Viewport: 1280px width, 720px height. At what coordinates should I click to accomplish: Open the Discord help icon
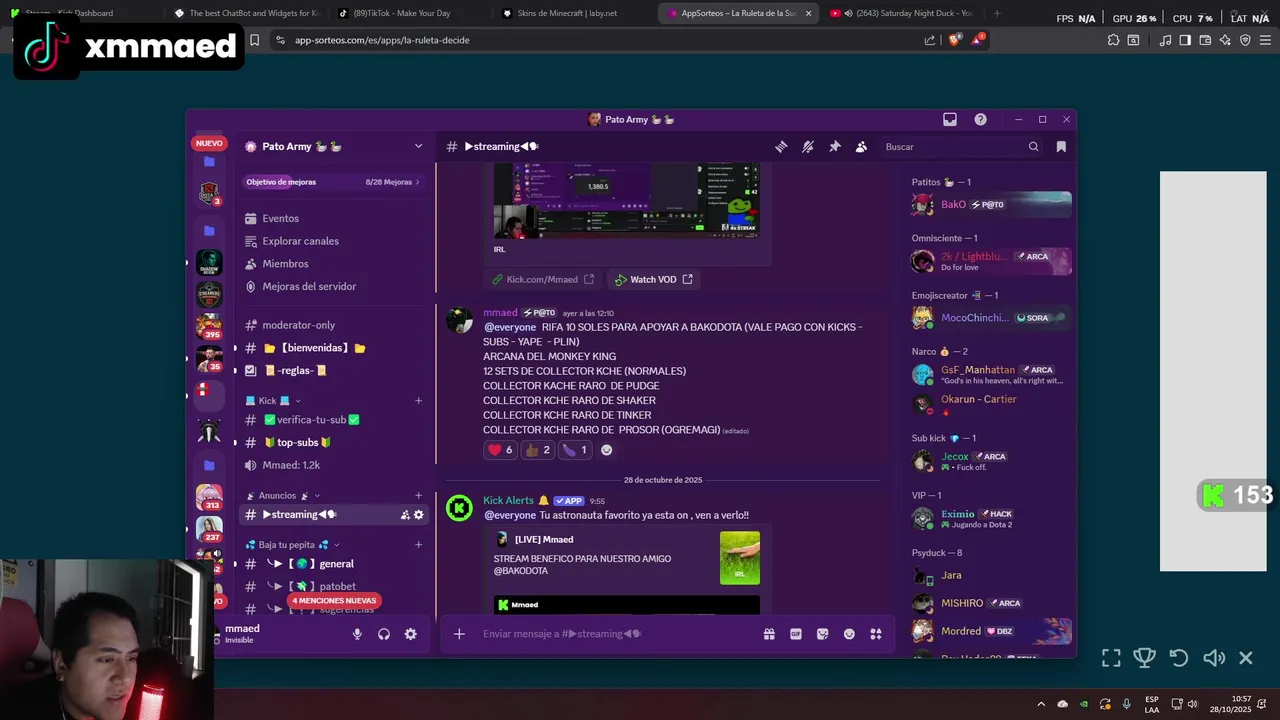tap(981, 119)
